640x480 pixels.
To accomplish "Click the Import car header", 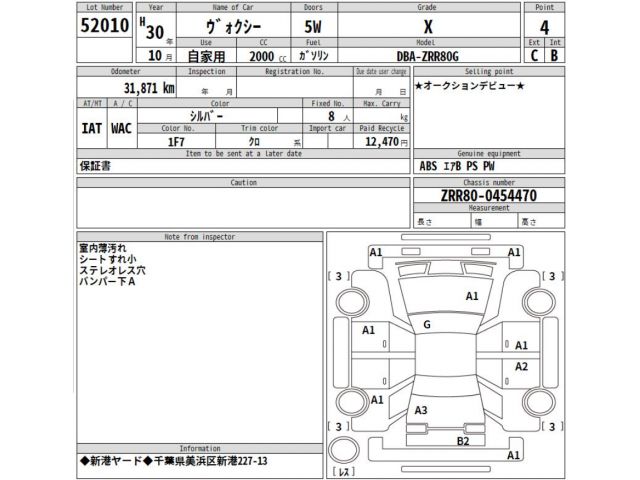I will pyautogui.click(x=327, y=129).
